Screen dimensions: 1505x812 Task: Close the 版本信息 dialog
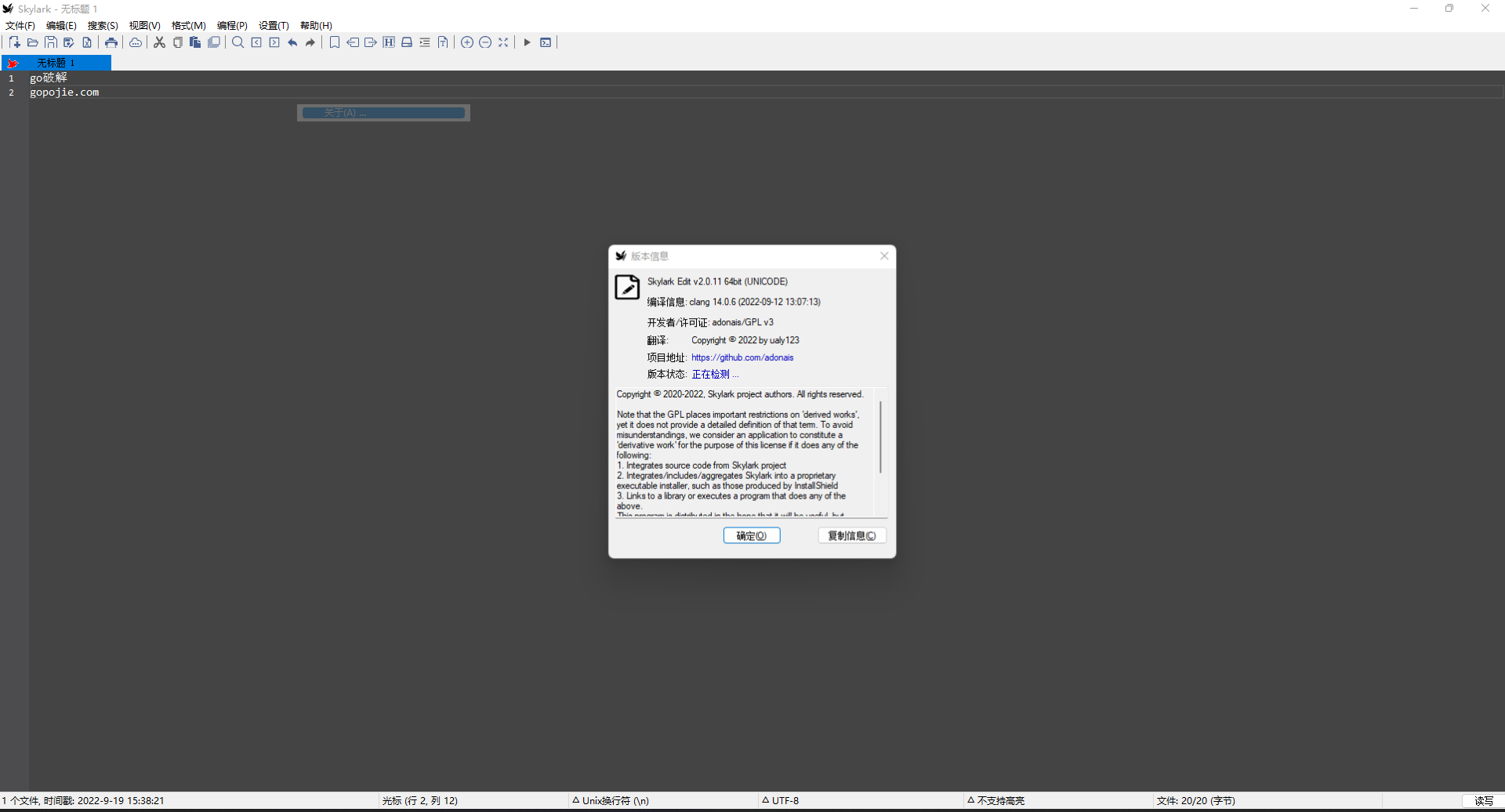(884, 256)
